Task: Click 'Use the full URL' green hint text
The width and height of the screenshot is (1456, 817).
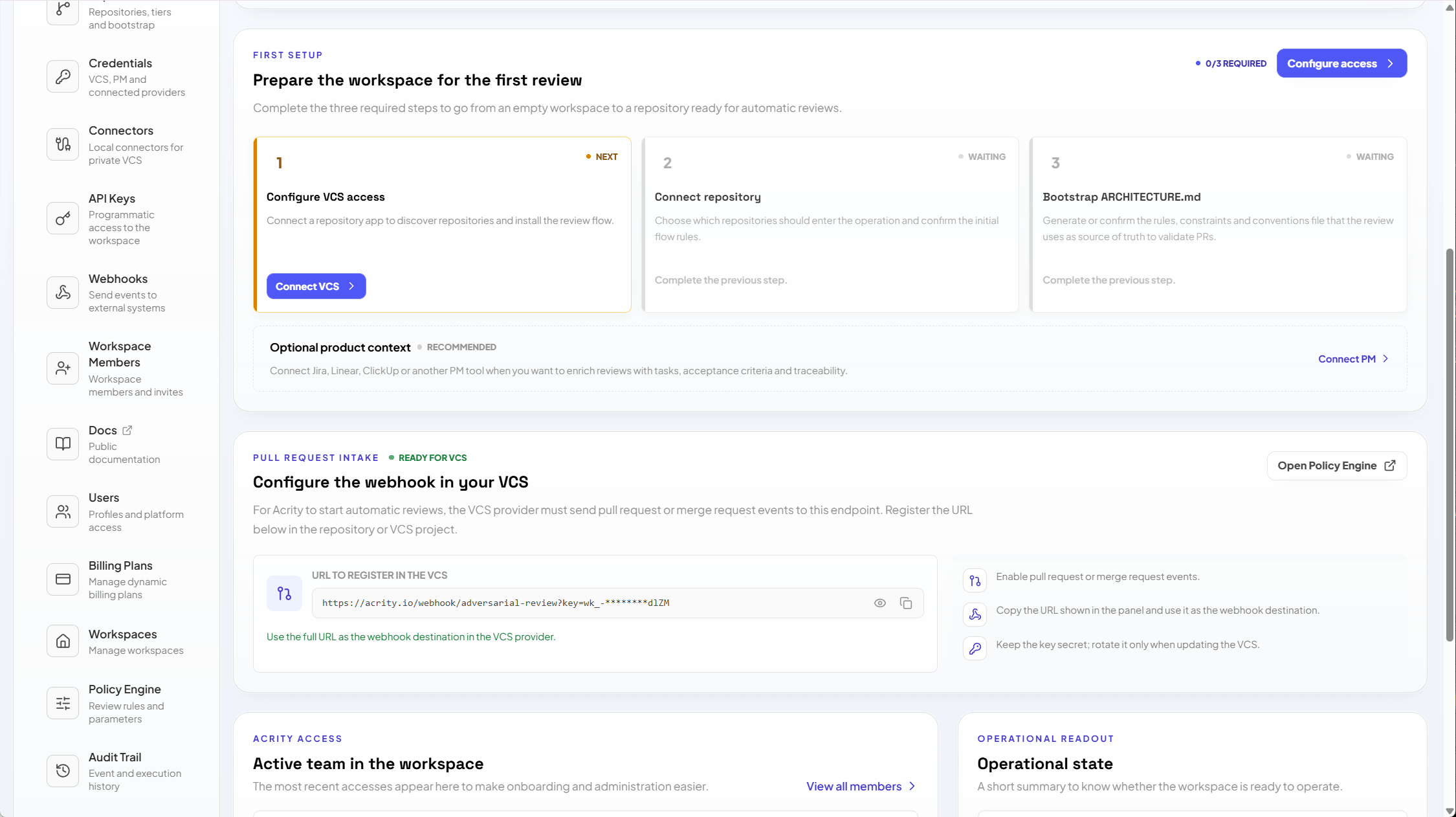Action: (411, 636)
